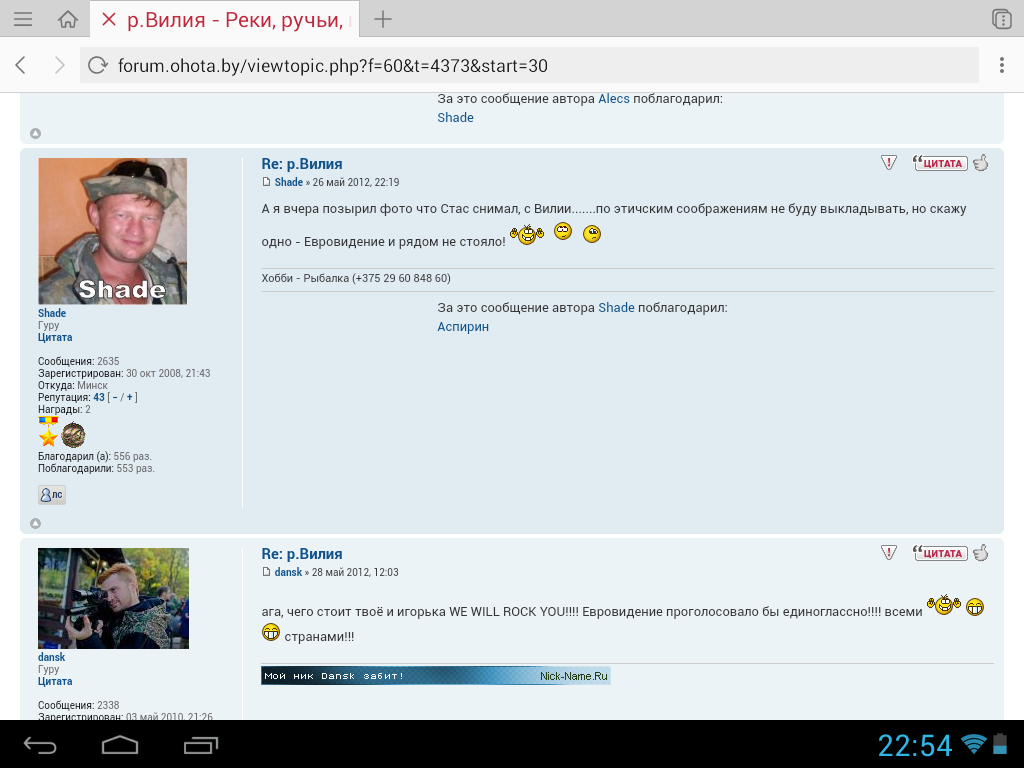This screenshot has height=768, width=1024.
Task: Open the browser hamburger menu
Action: click(22, 19)
